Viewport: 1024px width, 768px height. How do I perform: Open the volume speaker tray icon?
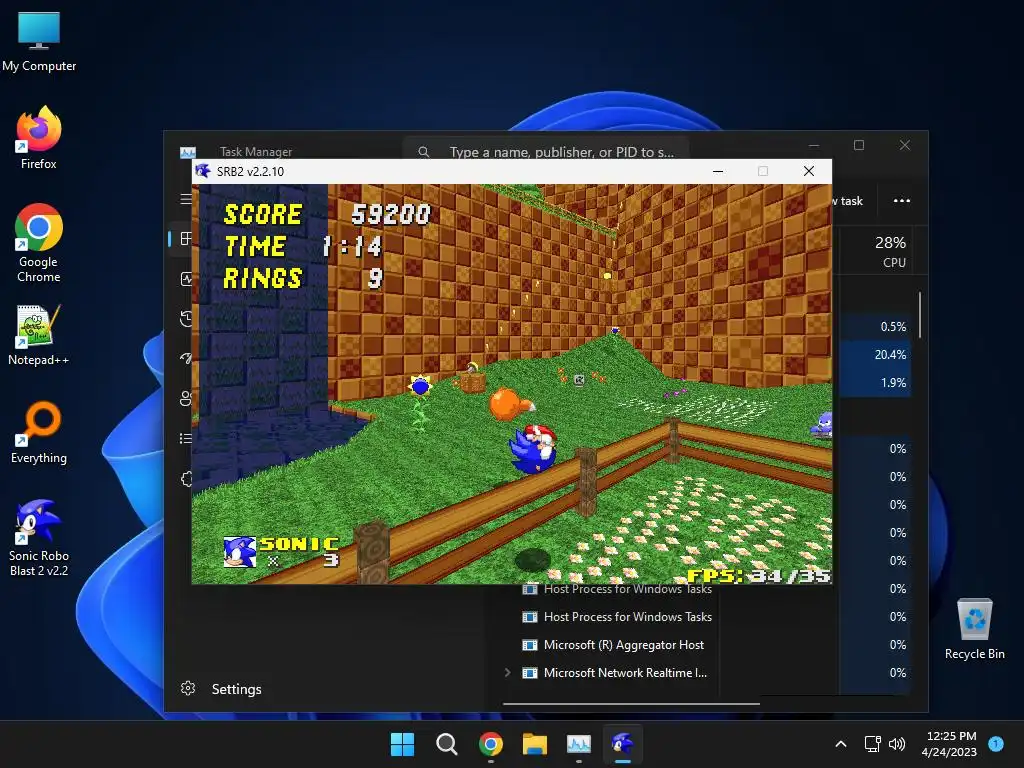(x=897, y=744)
